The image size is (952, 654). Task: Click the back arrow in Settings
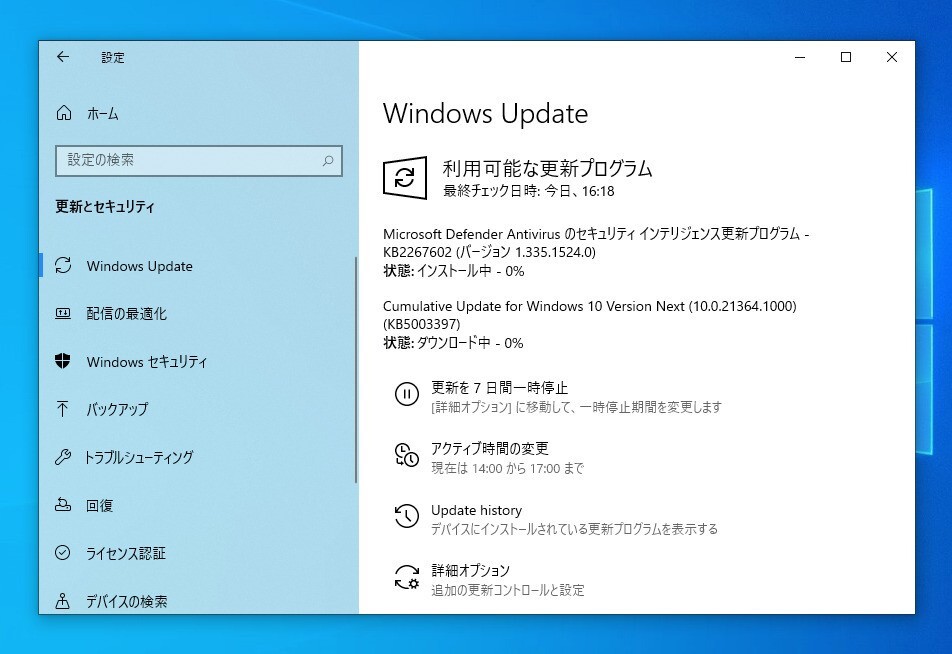63,57
